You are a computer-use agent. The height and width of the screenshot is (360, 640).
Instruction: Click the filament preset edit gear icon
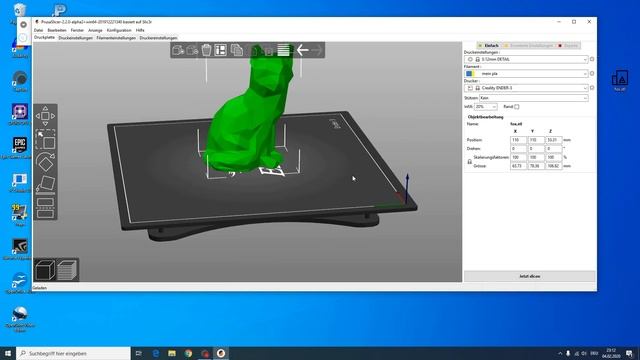592,73
